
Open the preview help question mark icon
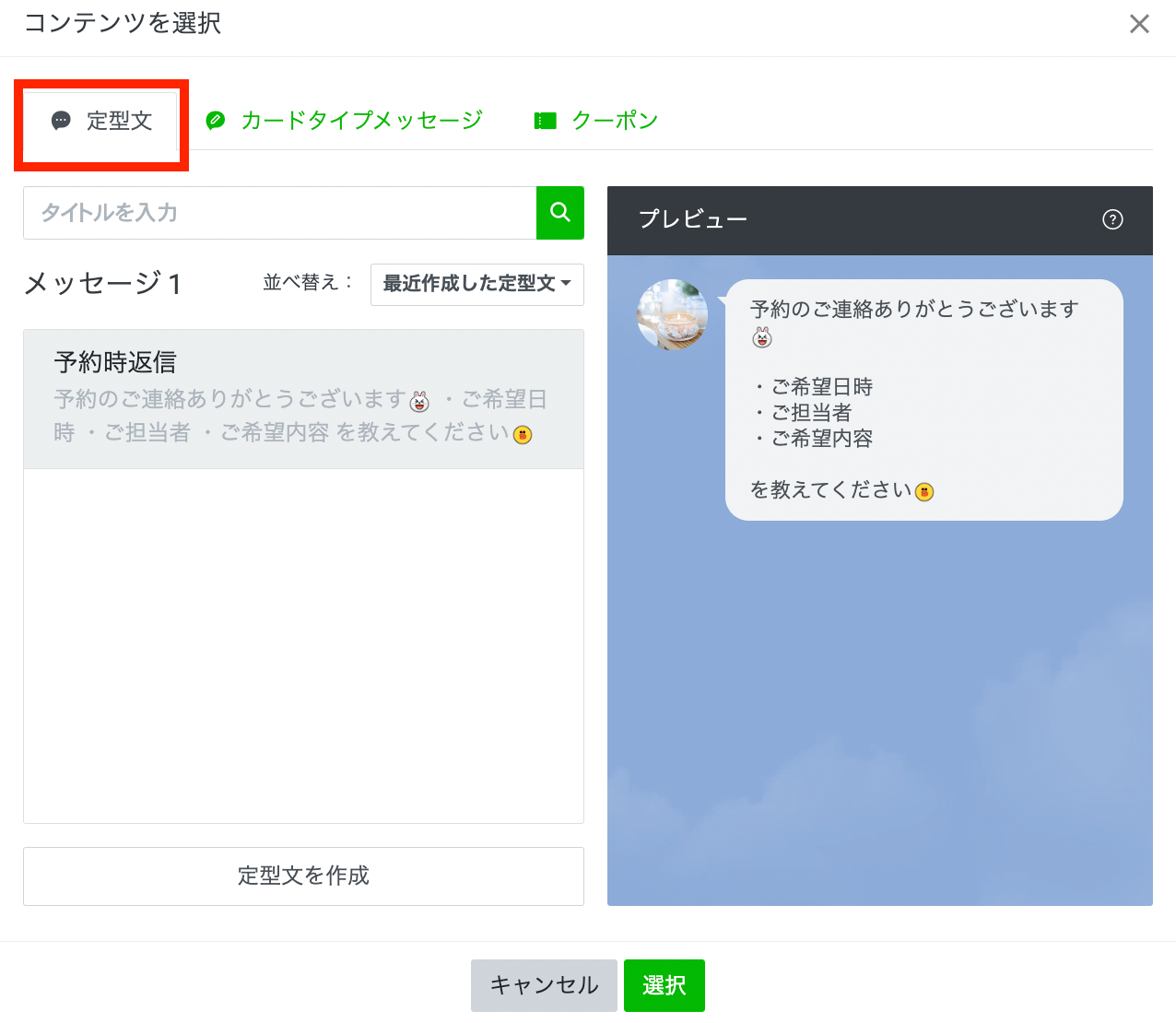pos(1112,219)
